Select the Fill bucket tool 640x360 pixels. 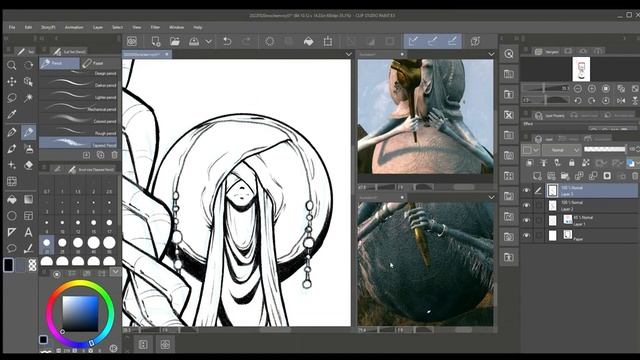coord(11,199)
